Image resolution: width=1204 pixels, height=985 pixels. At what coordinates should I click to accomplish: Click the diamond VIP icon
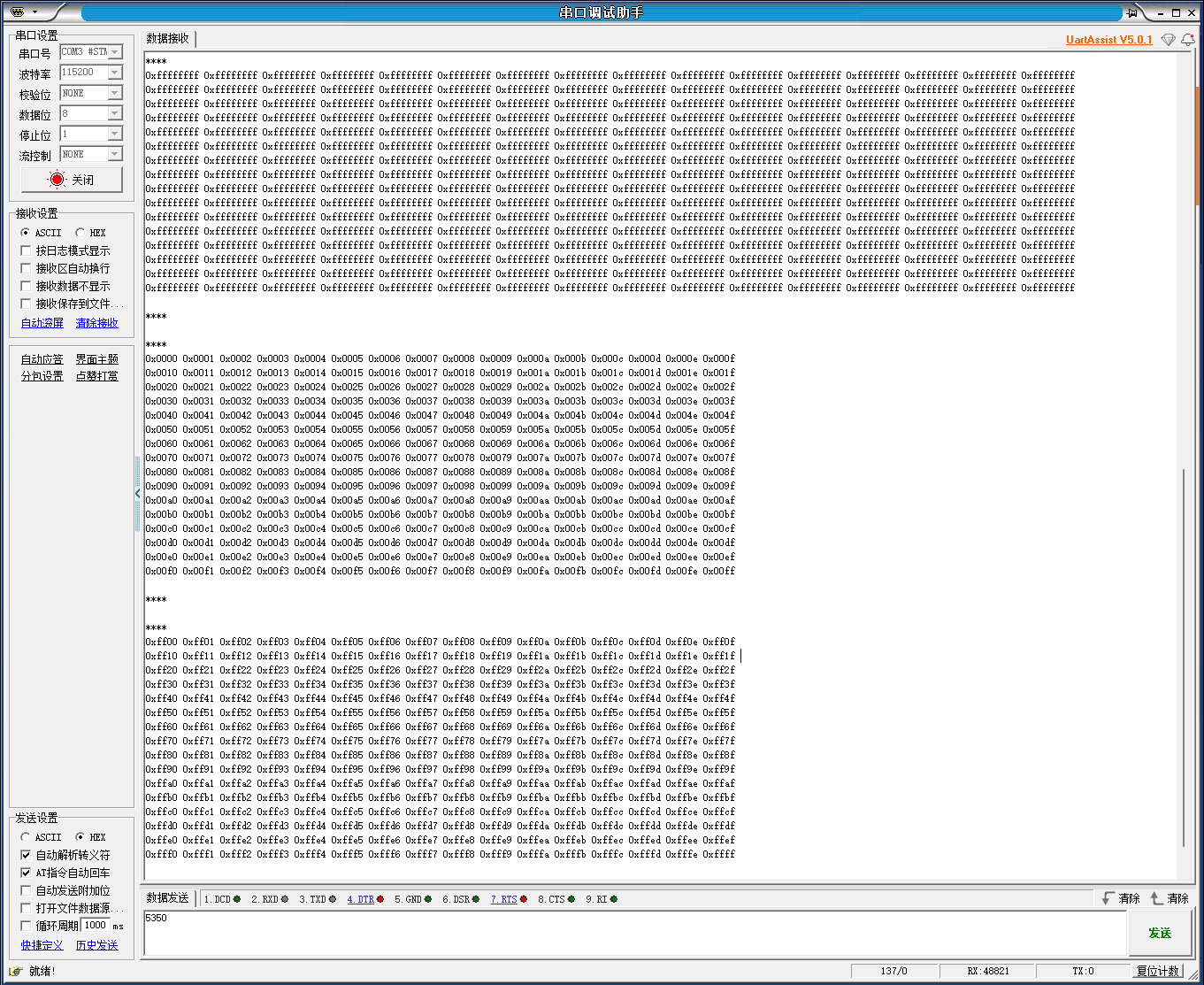coord(1168,40)
